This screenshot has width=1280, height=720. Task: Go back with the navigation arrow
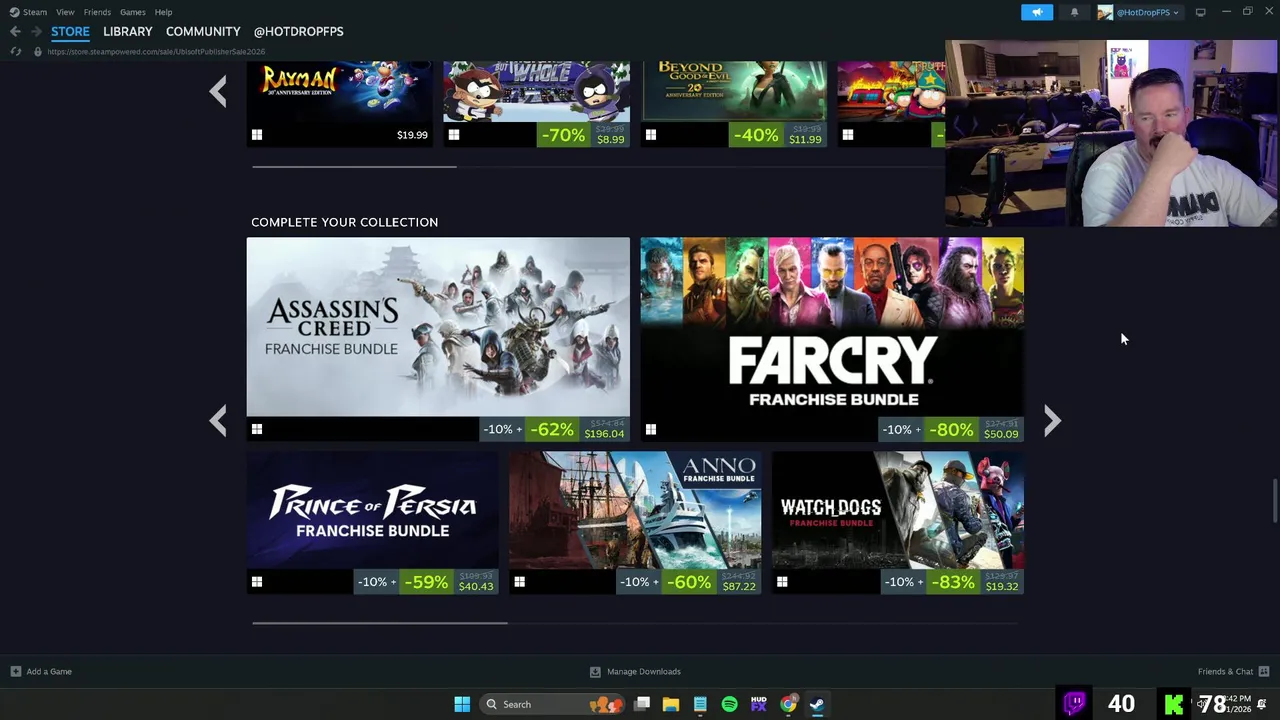(15, 31)
